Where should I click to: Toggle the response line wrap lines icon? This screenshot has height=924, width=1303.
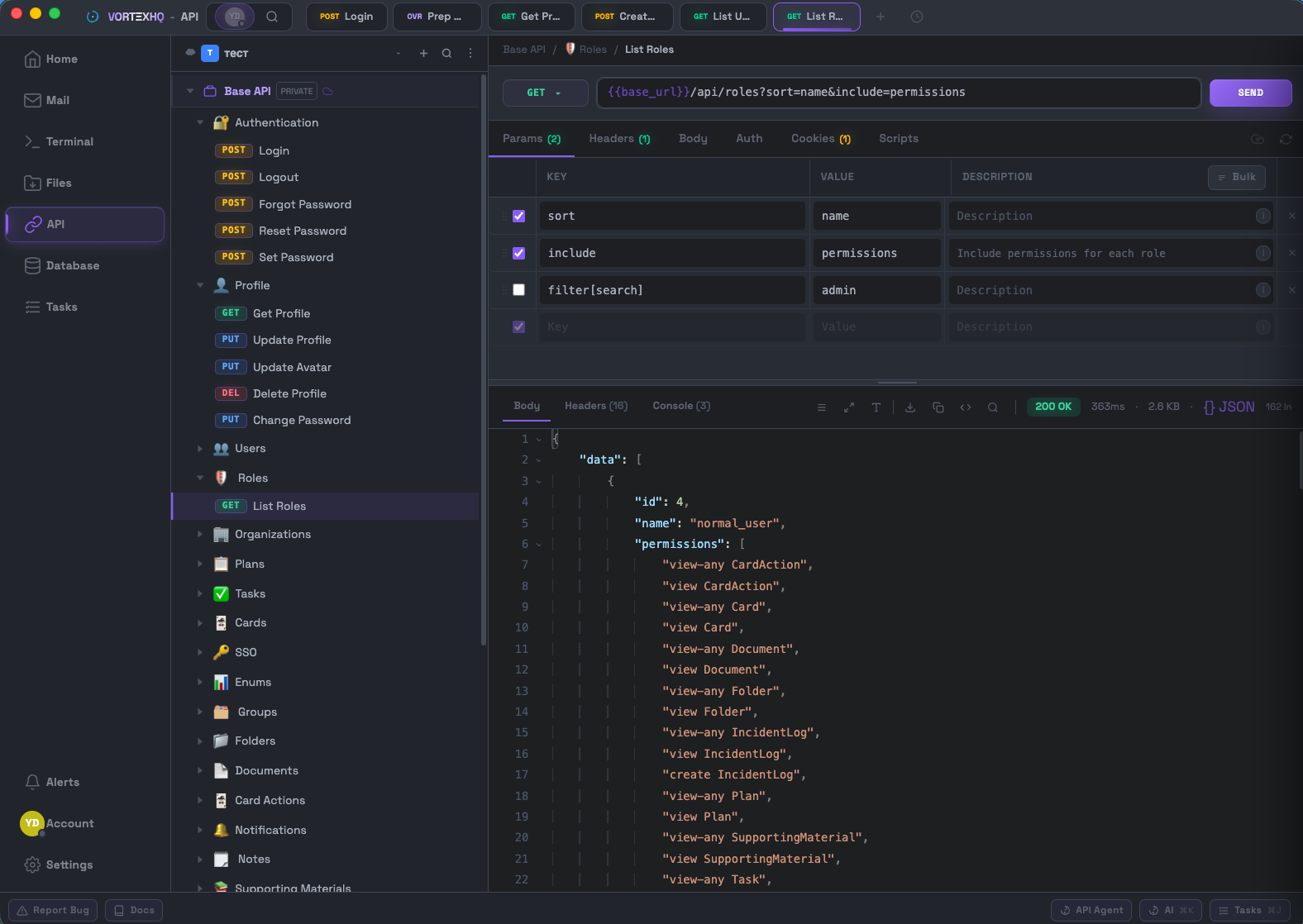821,407
